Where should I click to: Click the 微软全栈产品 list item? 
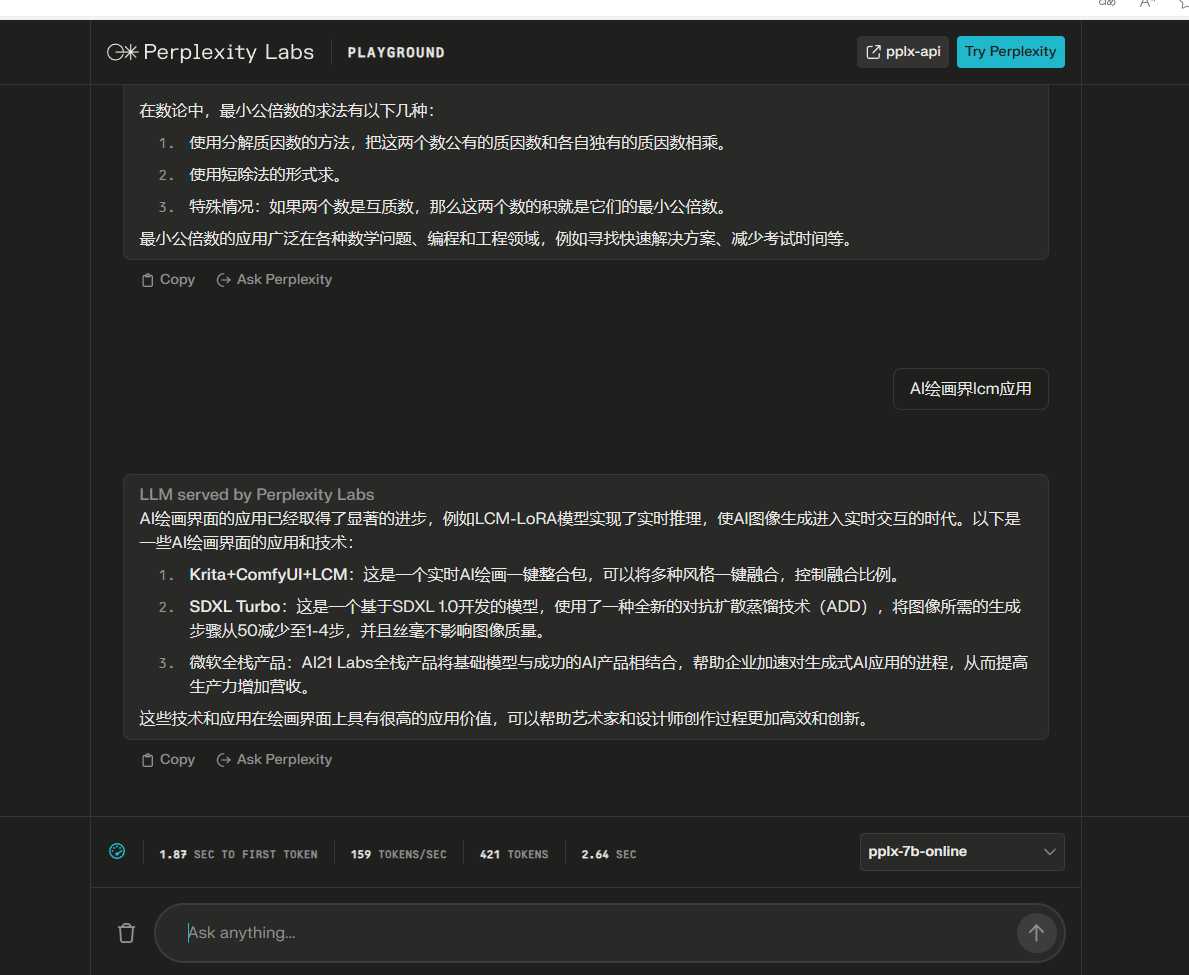point(608,675)
